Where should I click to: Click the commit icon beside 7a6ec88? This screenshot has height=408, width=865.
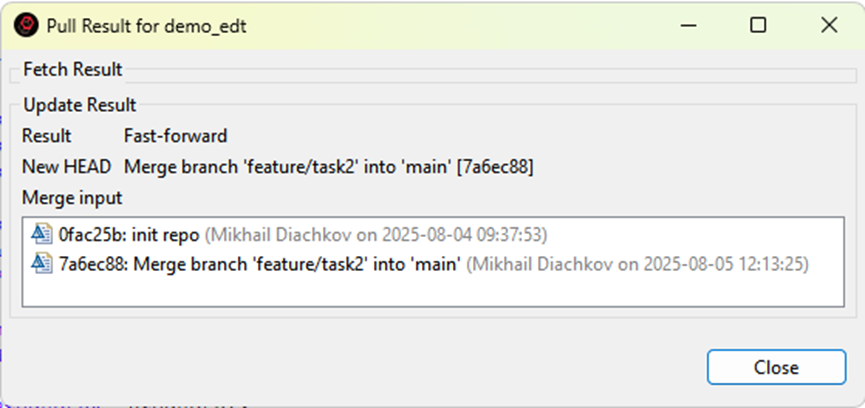[x=42, y=264]
